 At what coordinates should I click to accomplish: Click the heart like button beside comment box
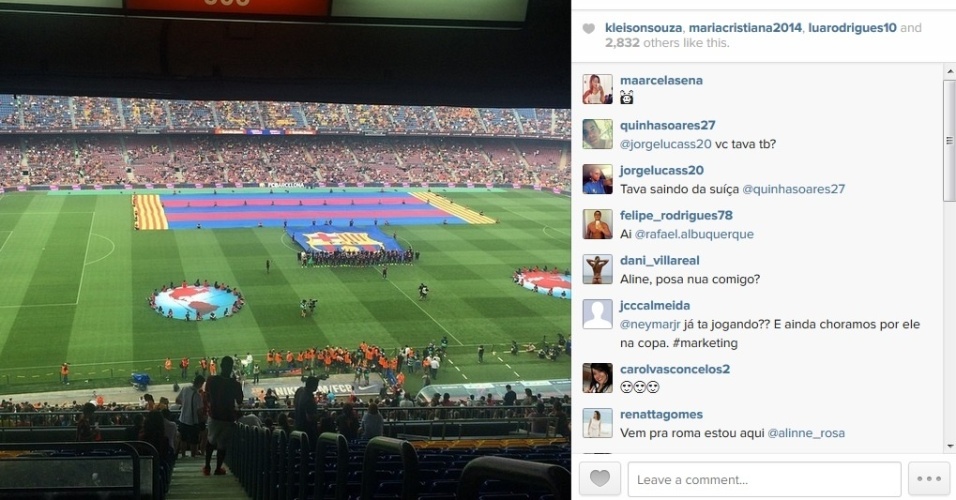tap(599, 479)
